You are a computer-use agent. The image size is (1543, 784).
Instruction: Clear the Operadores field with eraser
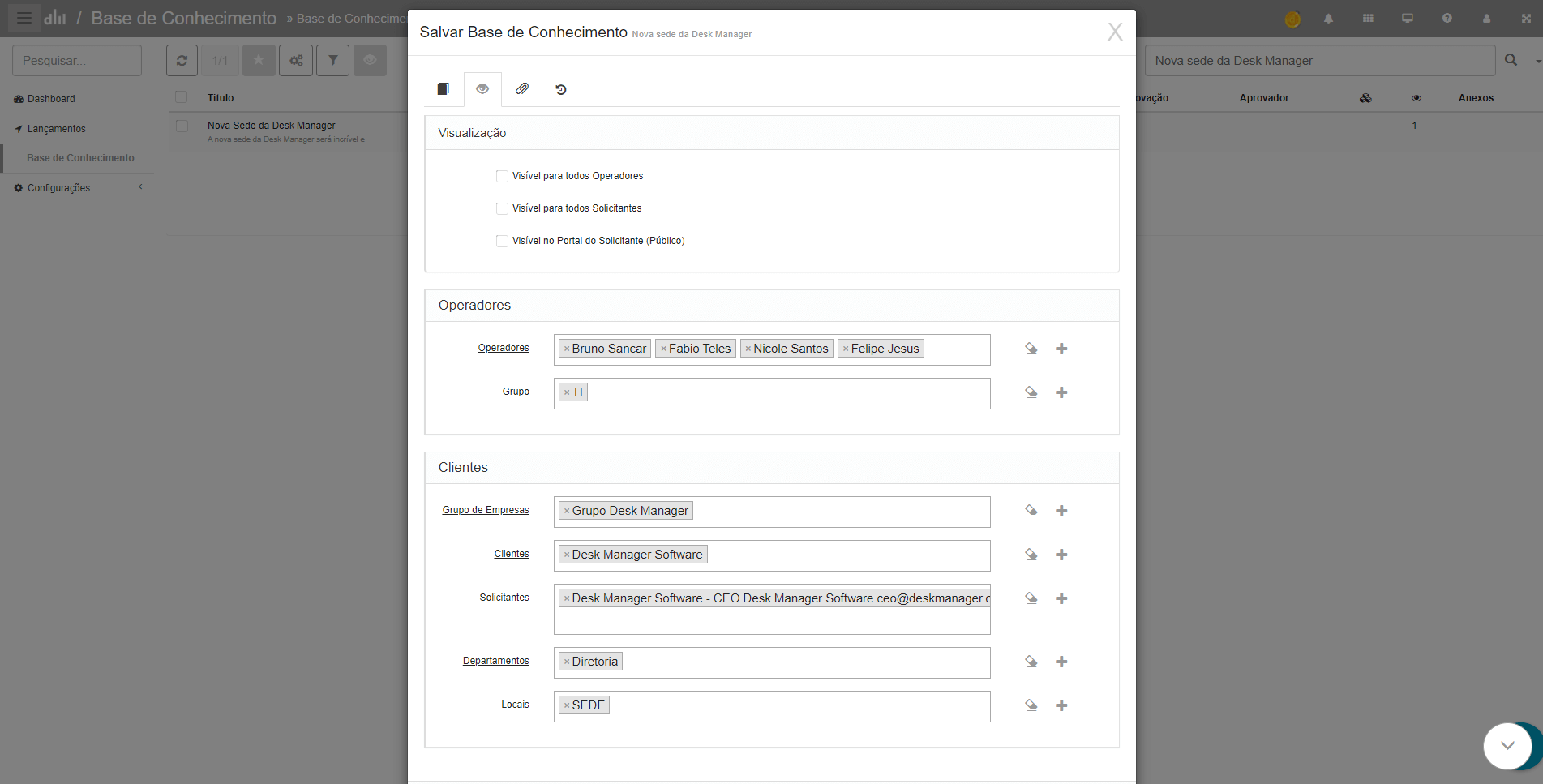pos(1031,349)
